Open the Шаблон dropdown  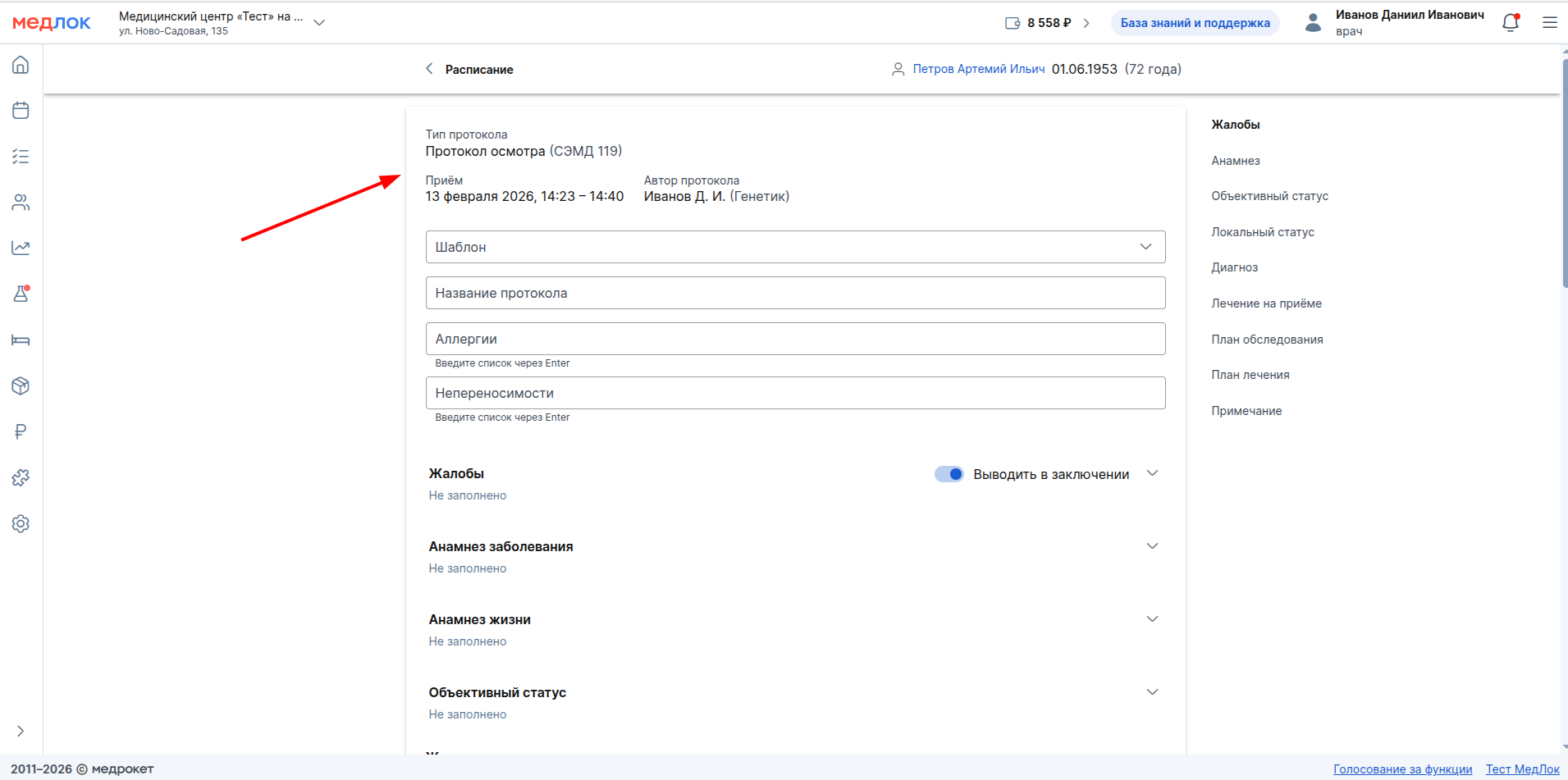(x=795, y=247)
